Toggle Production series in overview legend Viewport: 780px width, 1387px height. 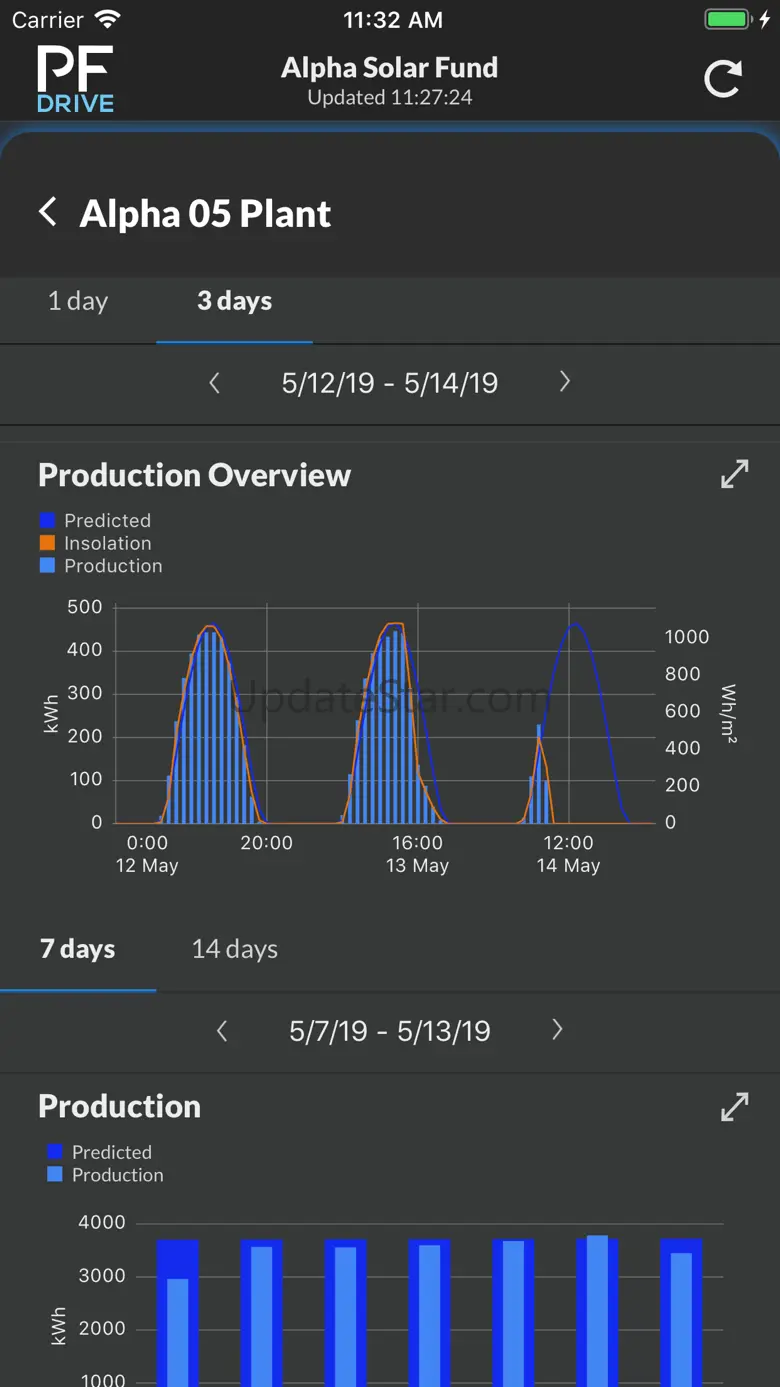point(113,566)
